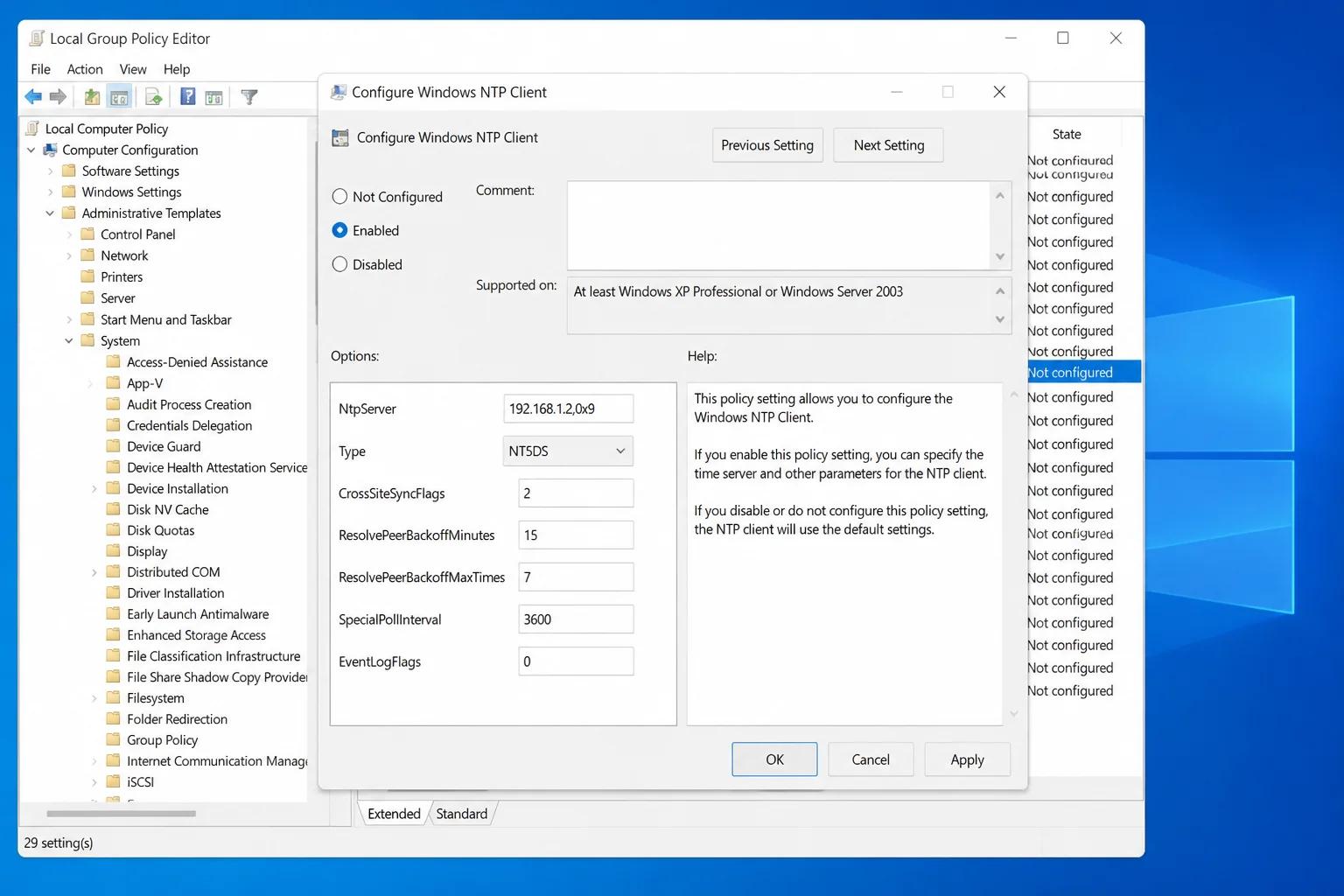Click the Local Computer Policy root icon
Viewport: 1344px width, 896px height.
click(x=33, y=129)
